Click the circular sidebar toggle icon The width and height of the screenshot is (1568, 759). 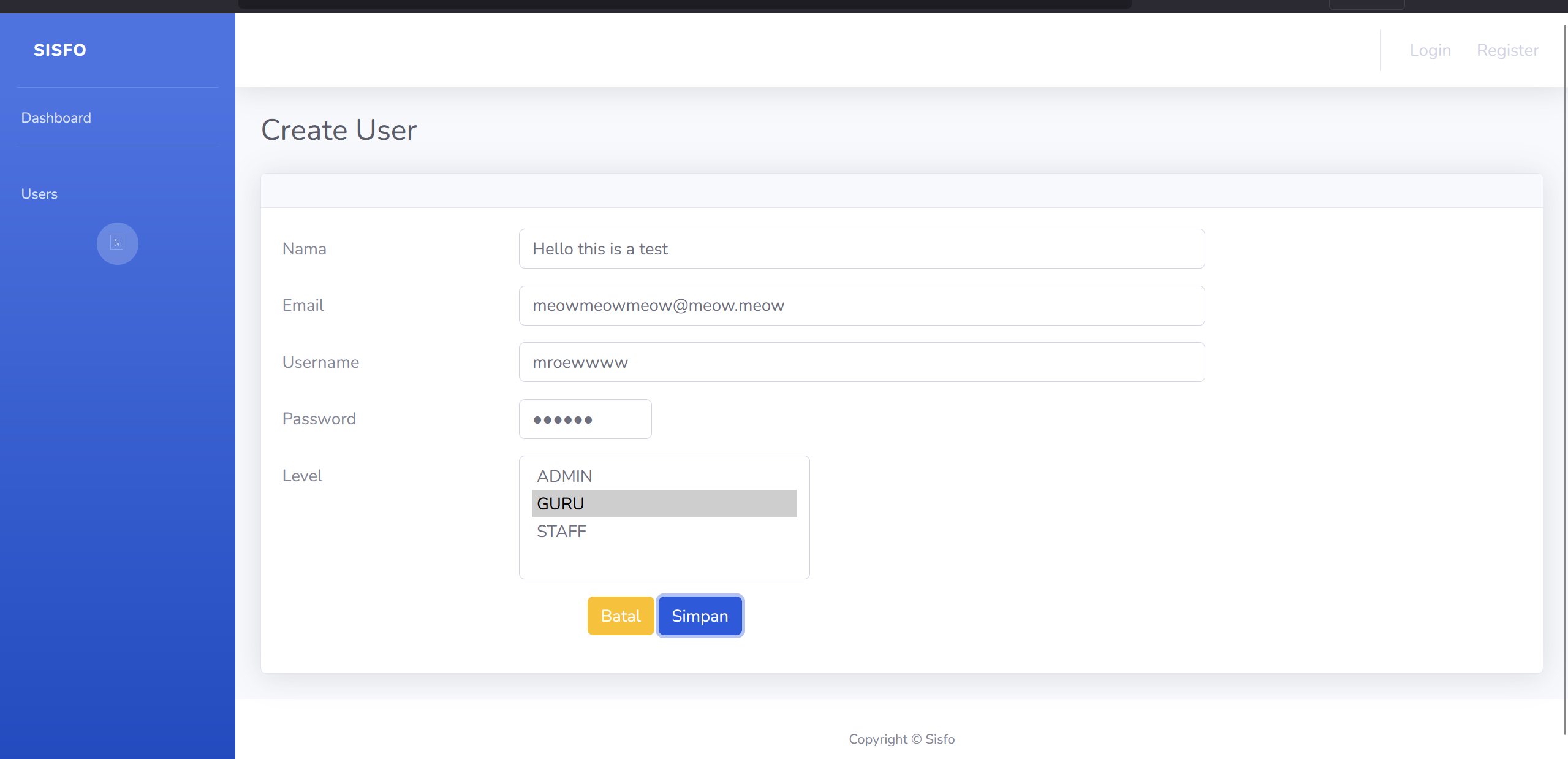click(117, 243)
